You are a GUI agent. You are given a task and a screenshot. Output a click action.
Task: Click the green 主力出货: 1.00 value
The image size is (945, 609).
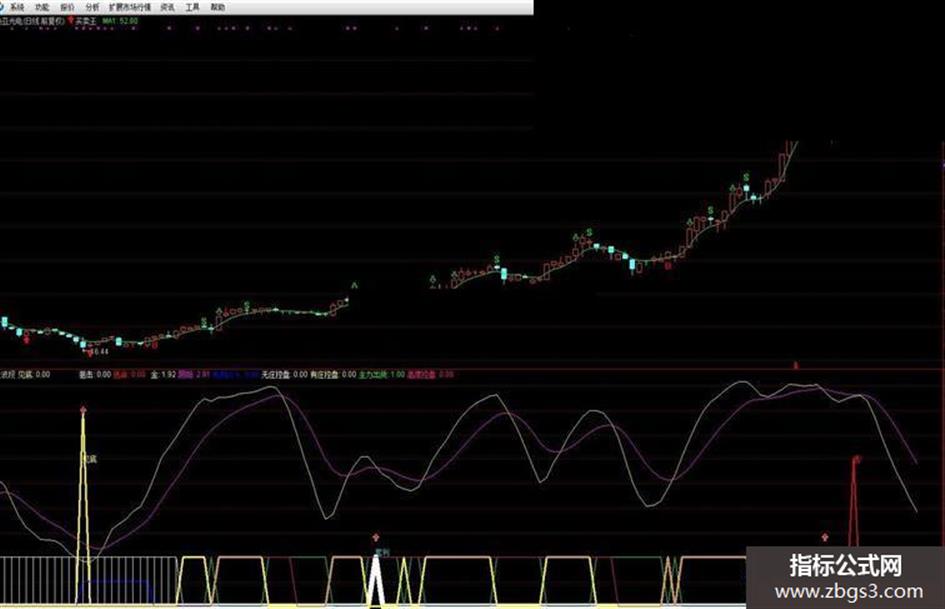coord(382,374)
